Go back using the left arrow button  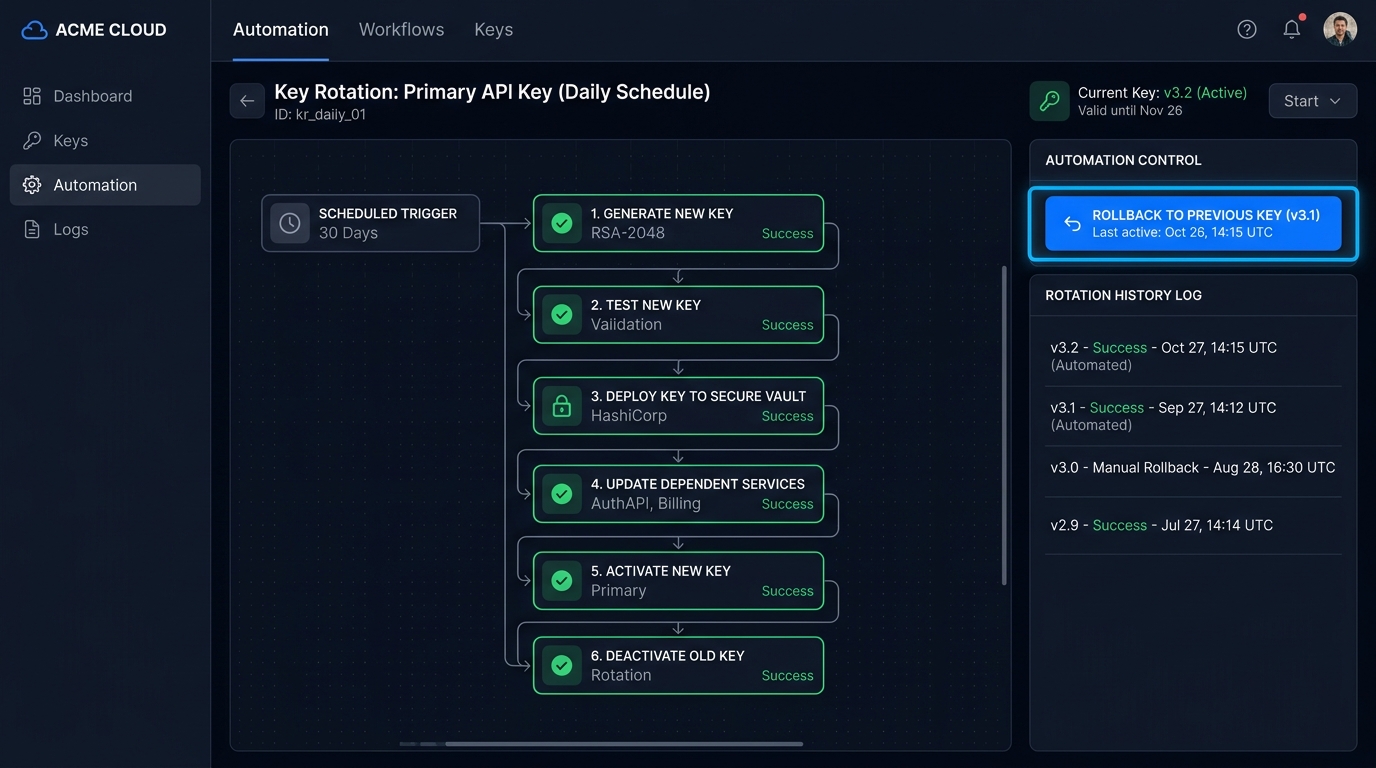(247, 101)
